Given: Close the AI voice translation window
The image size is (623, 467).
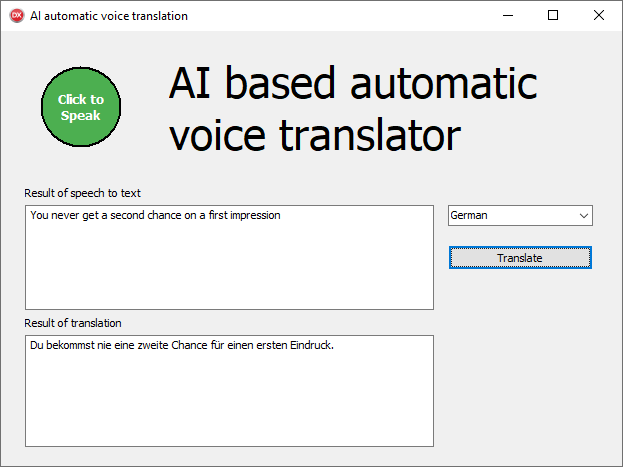Looking at the screenshot, I should 599,16.
